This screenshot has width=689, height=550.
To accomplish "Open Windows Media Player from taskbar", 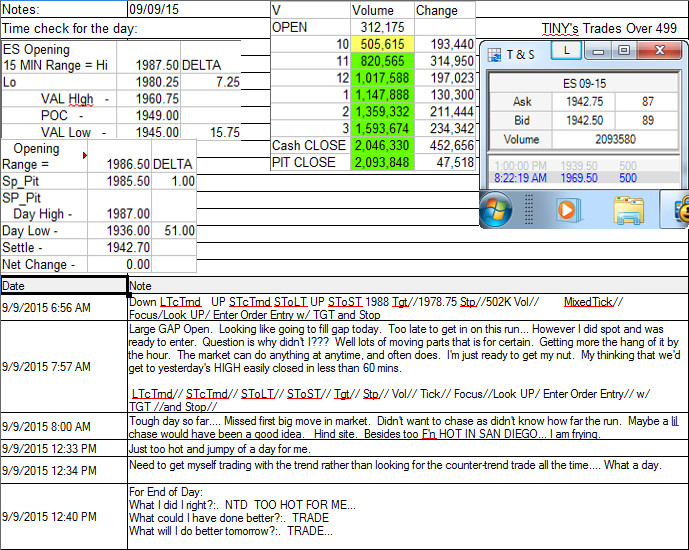I will pyautogui.click(x=568, y=210).
